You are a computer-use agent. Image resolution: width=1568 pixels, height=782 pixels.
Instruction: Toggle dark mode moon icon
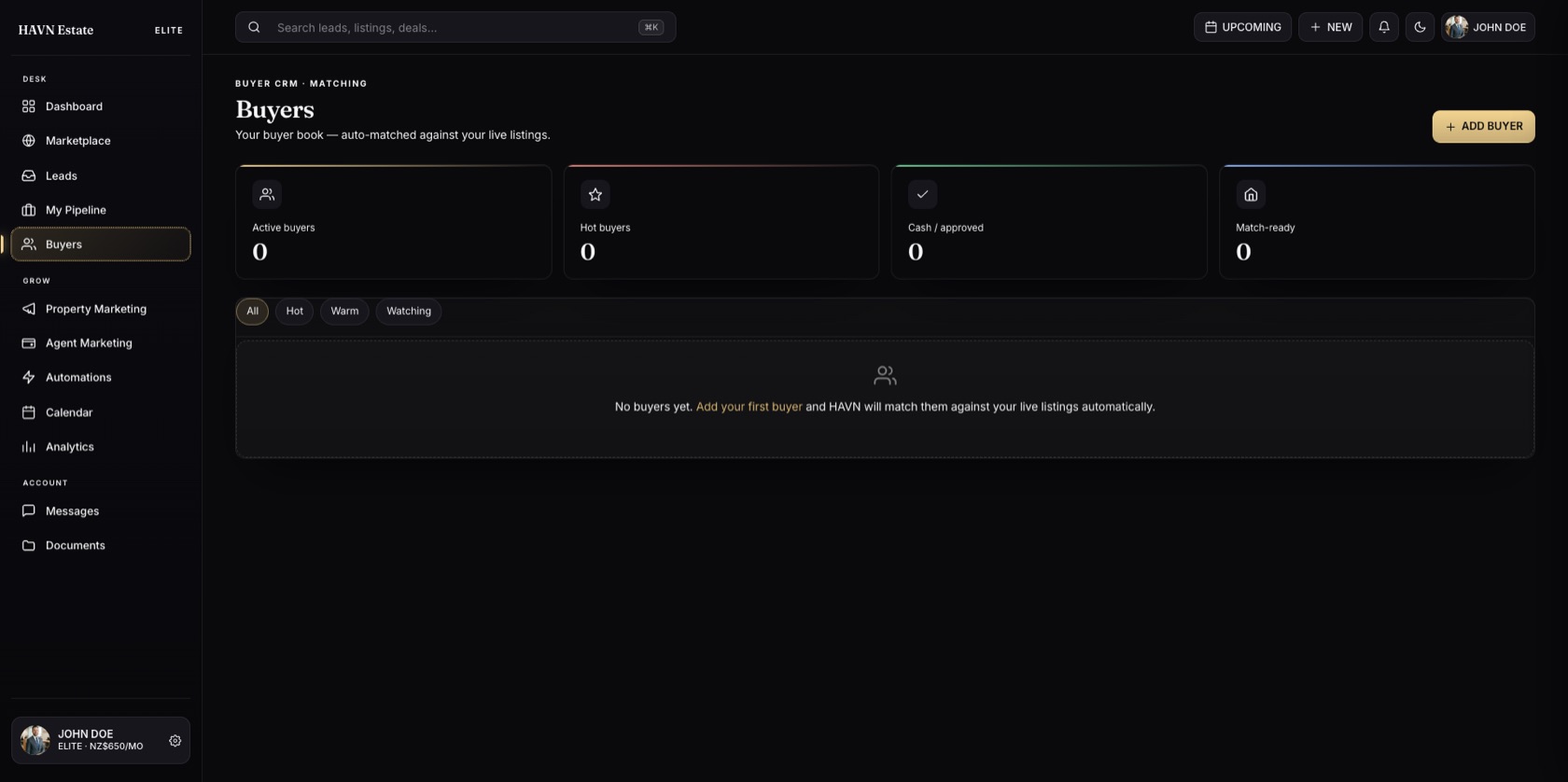click(x=1420, y=27)
